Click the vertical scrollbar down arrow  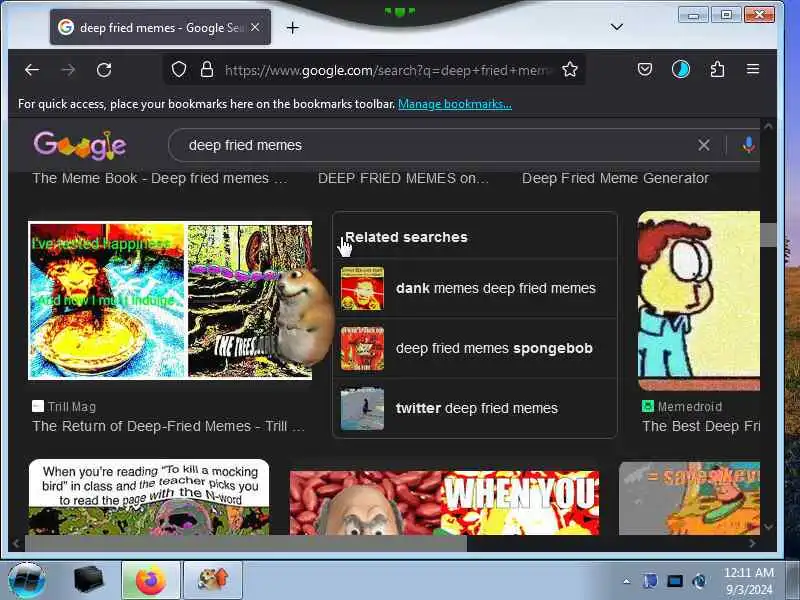(768, 527)
